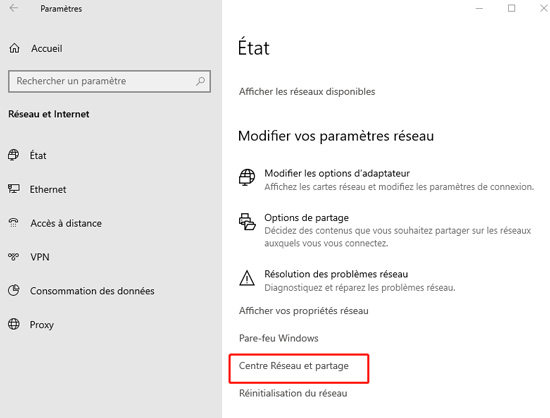Click the back arrow beside Paramètres

pos(13,8)
